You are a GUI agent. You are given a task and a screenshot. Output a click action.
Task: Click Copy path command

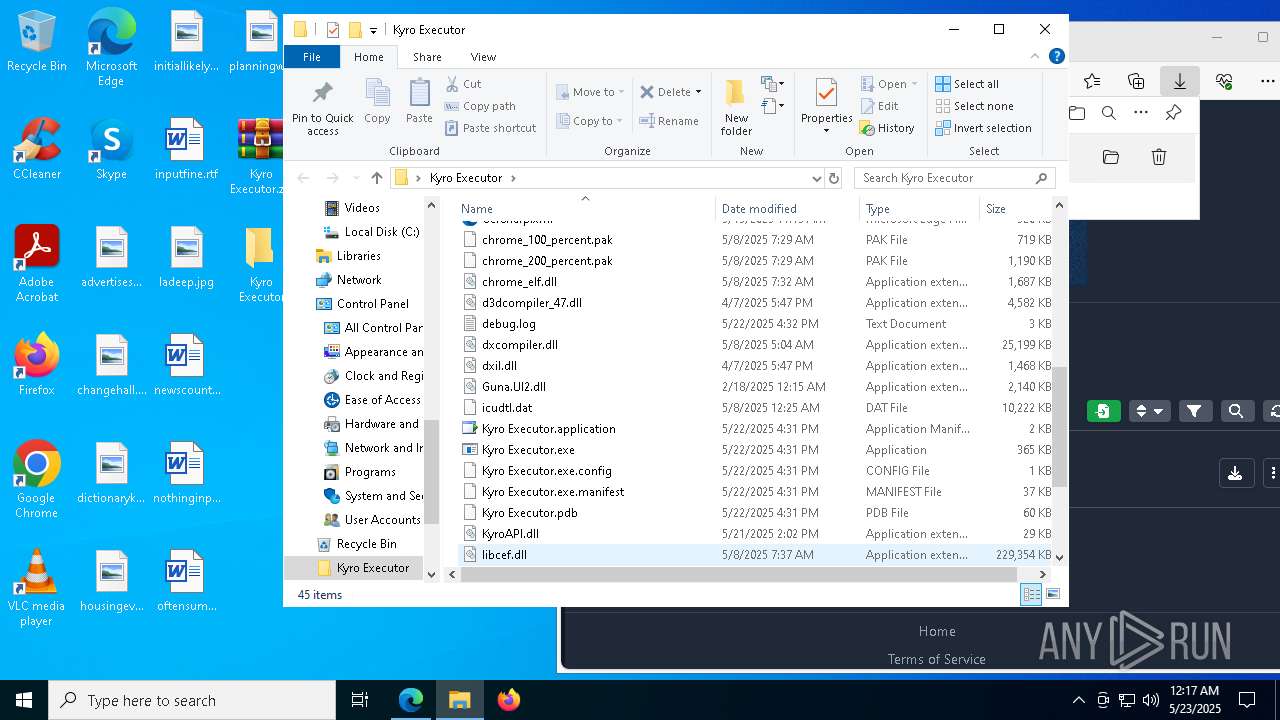[480, 106]
